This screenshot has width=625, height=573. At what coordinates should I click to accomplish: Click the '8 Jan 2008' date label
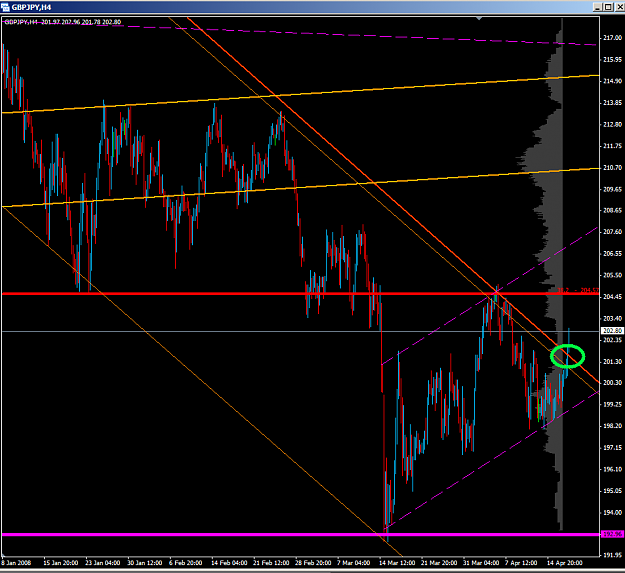tap(16, 563)
